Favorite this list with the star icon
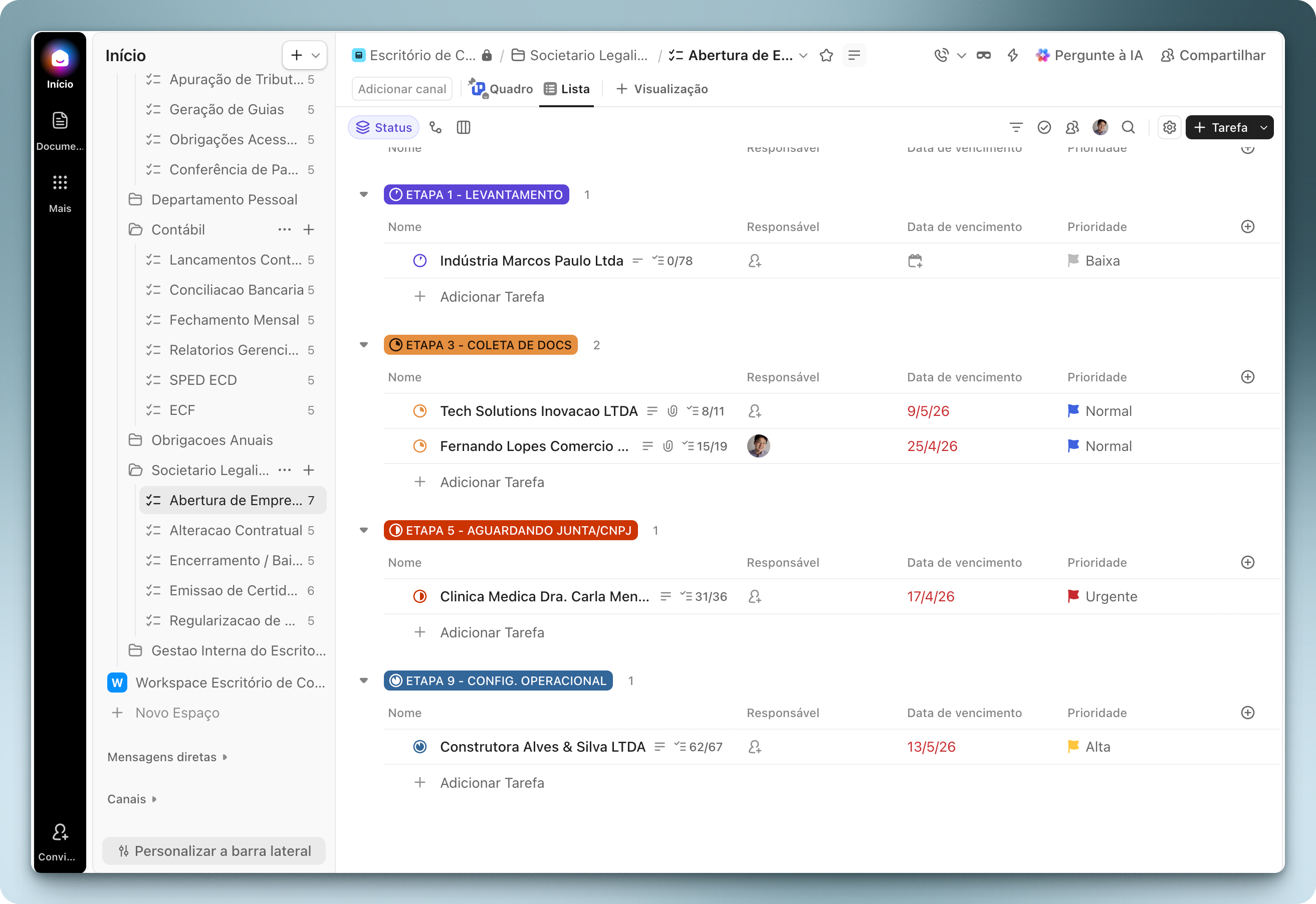The height and width of the screenshot is (904, 1316). [x=826, y=56]
